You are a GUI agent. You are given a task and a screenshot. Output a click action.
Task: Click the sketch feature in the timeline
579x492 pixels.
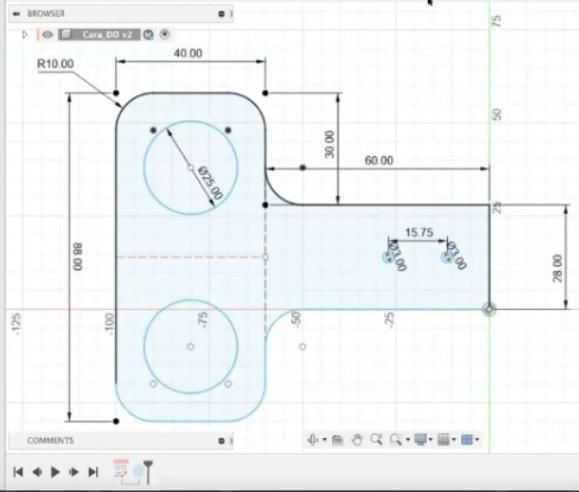coord(121,469)
